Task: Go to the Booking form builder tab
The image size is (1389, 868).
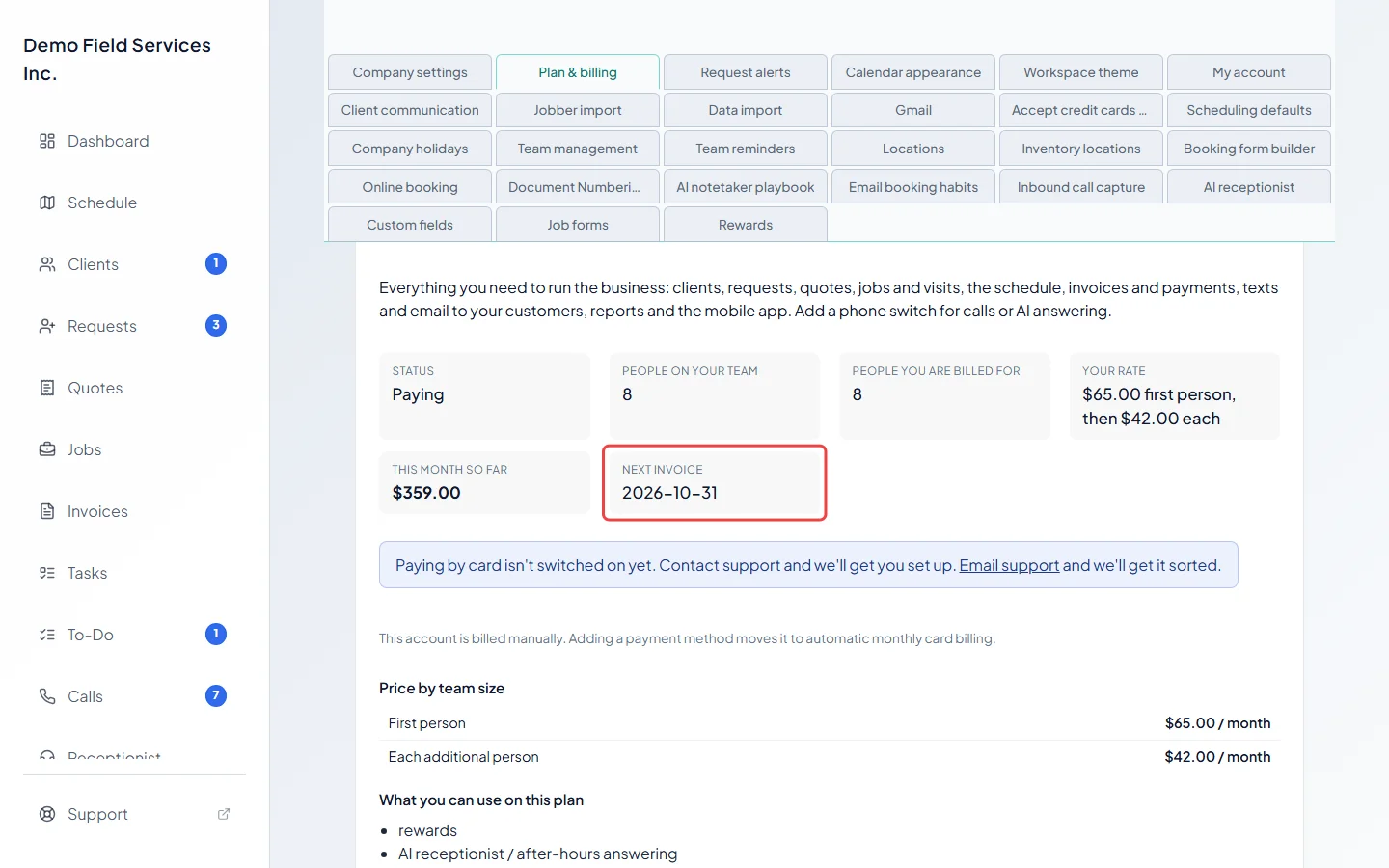Action: (1249, 149)
